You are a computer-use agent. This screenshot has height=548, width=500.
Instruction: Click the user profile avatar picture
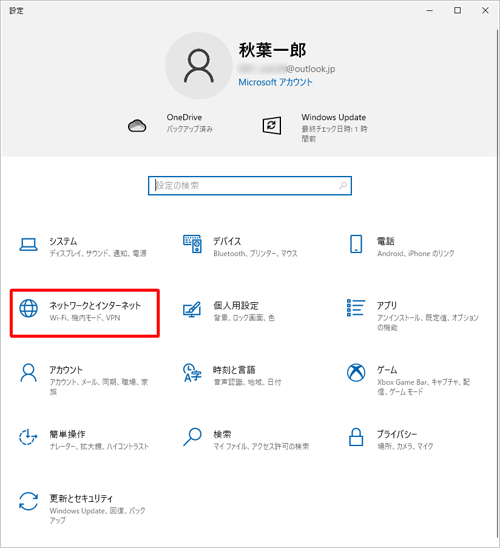point(199,65)
